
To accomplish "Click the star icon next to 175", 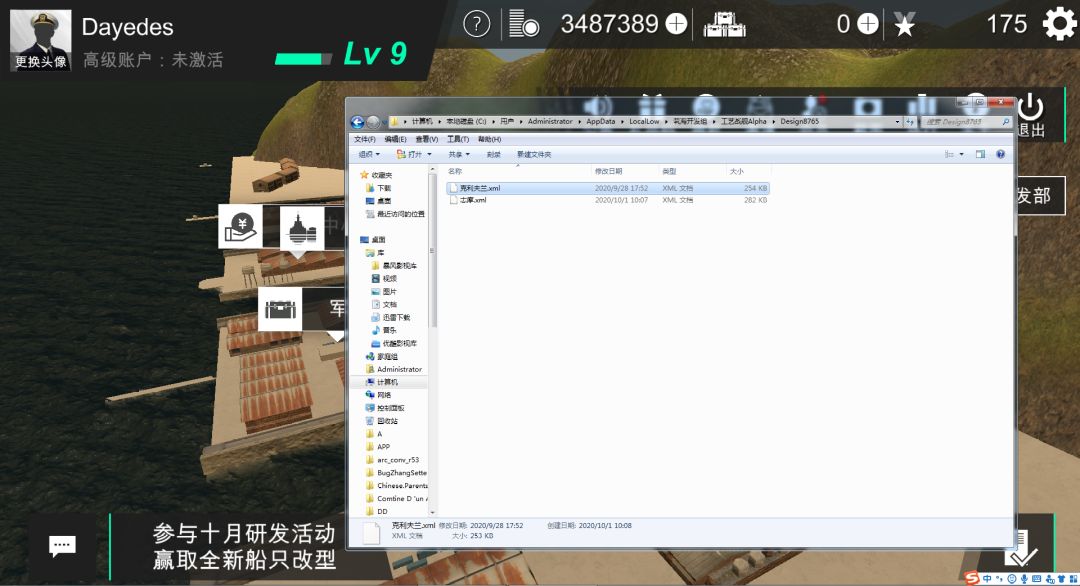I will [x=904, y=25].
